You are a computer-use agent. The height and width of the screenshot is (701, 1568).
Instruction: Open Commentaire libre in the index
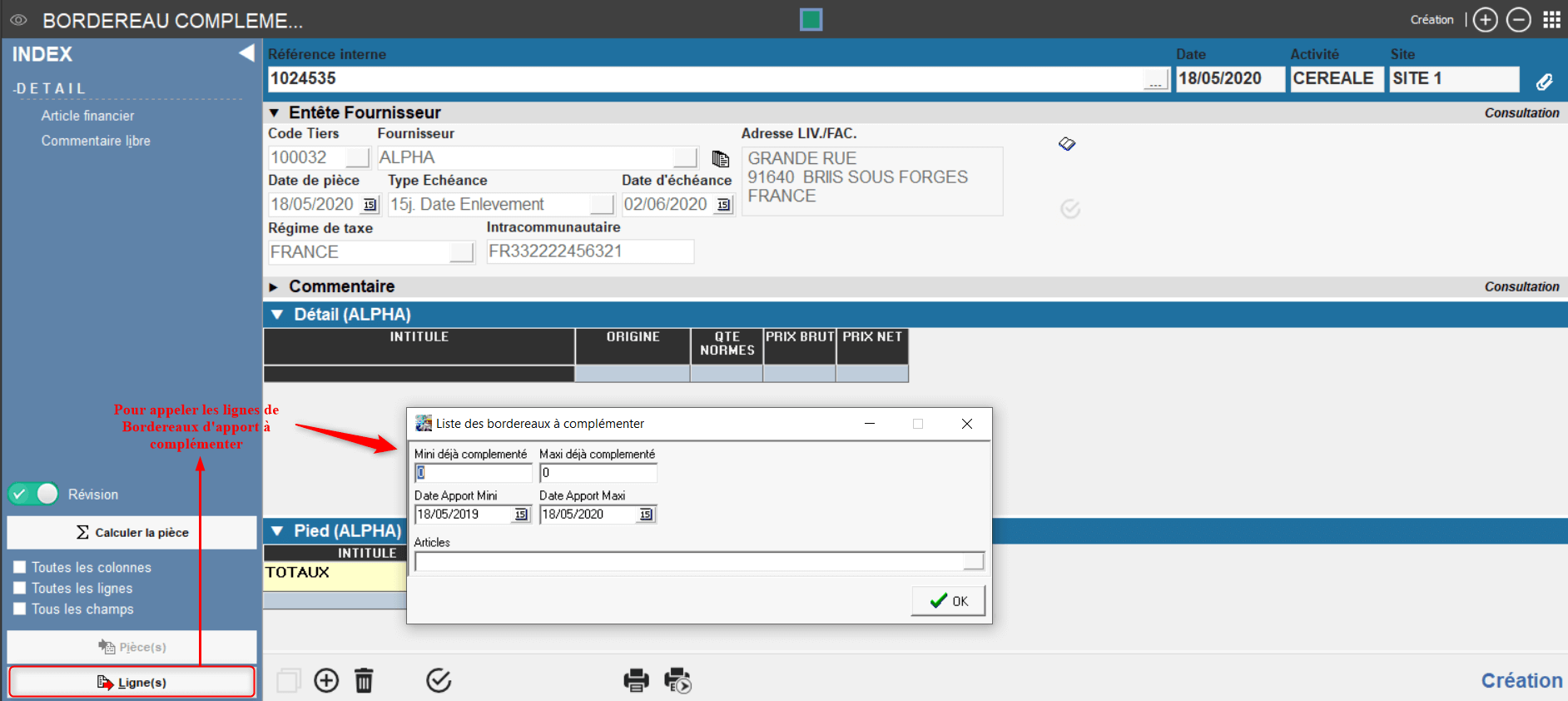[96, 141]
